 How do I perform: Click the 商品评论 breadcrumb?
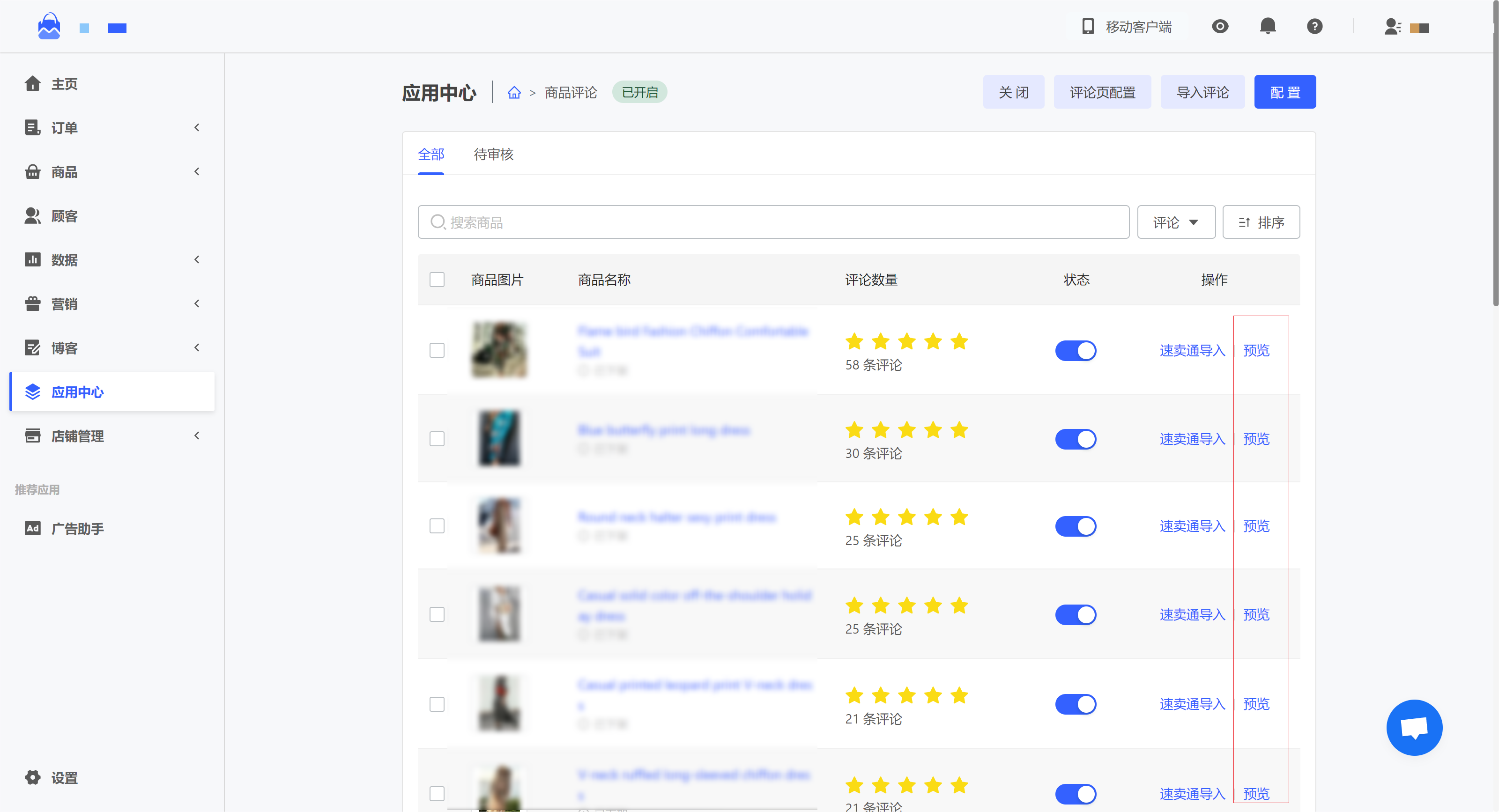[571, 92]
